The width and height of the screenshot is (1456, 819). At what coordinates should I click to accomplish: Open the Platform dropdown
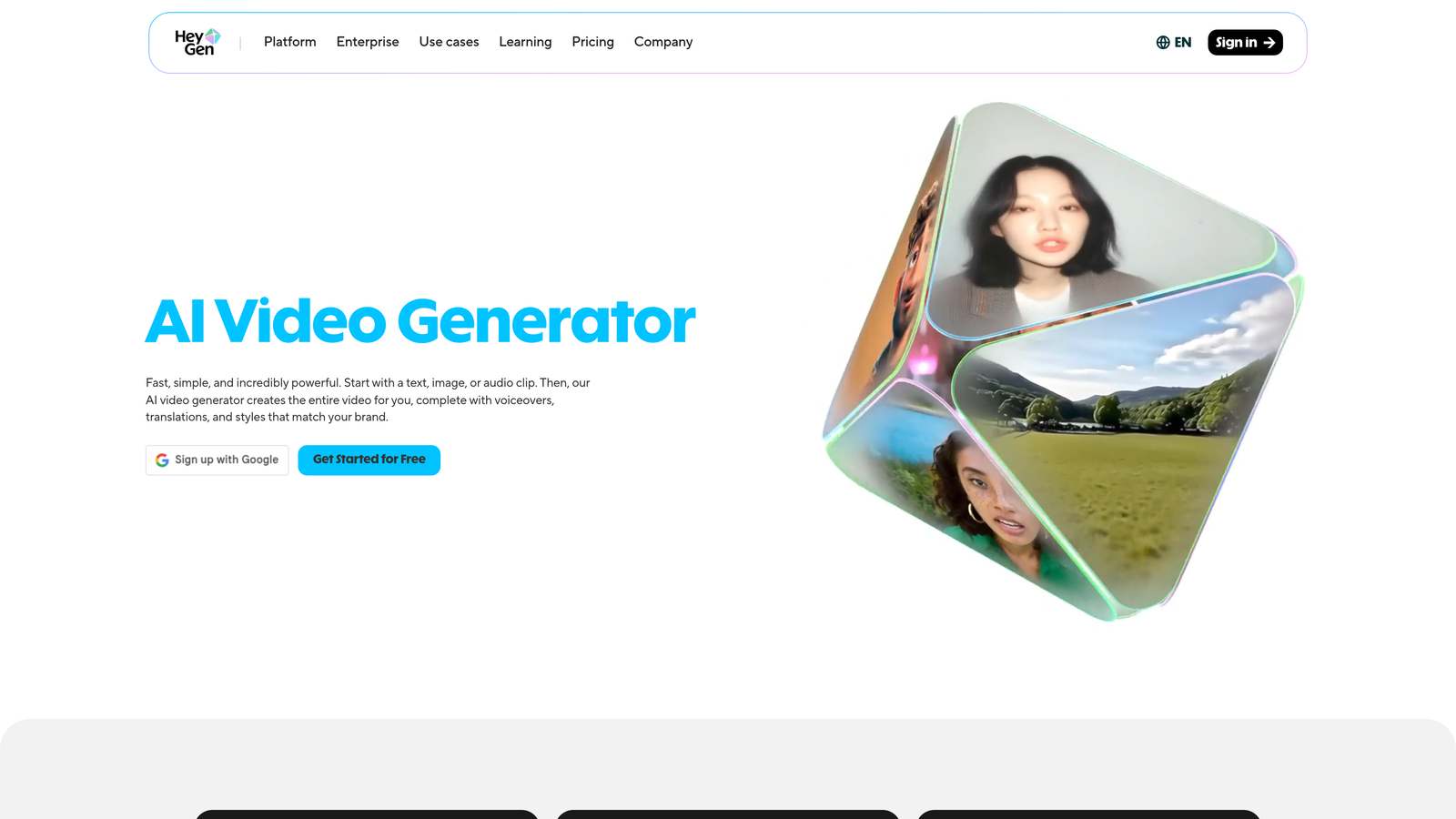coord(289,42)
